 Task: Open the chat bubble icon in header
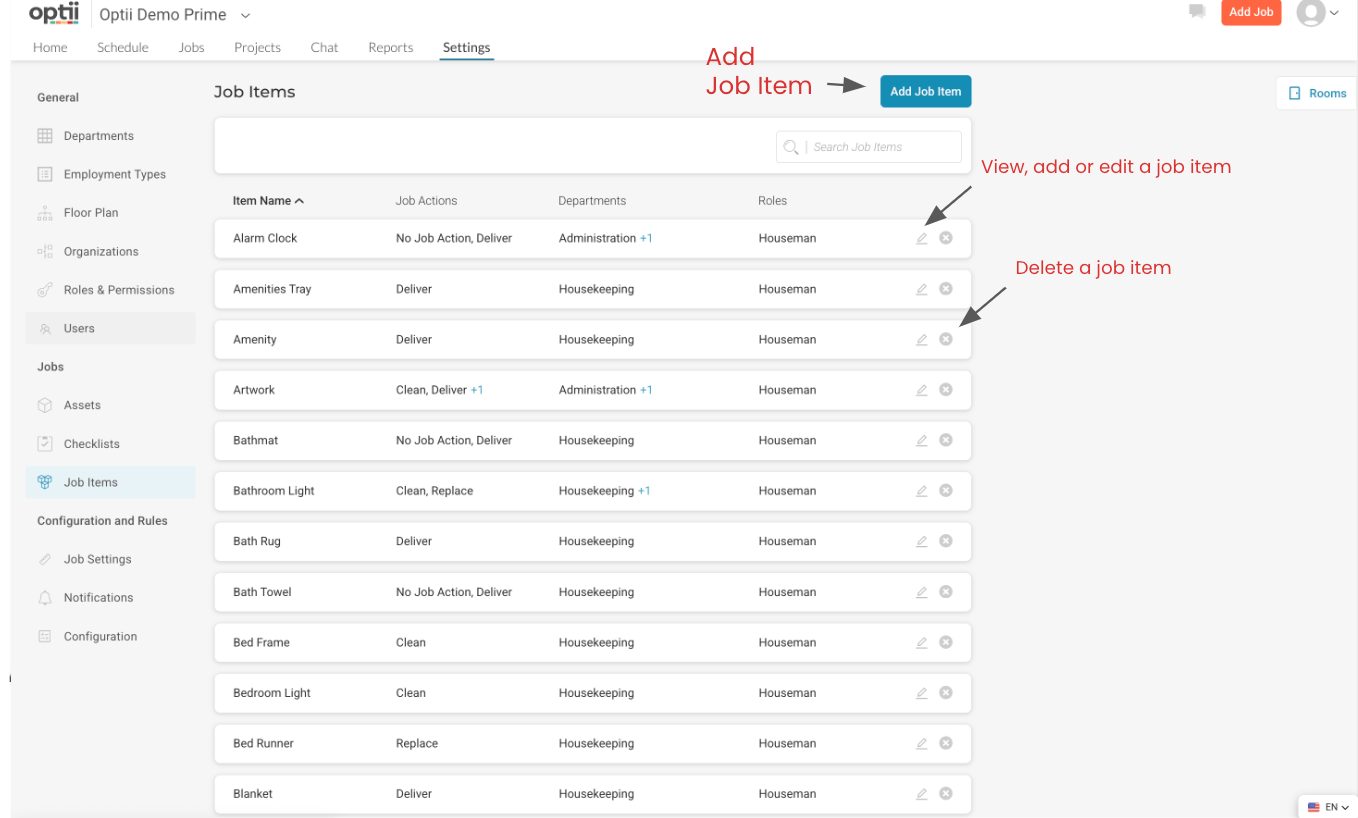point(1197,12)
